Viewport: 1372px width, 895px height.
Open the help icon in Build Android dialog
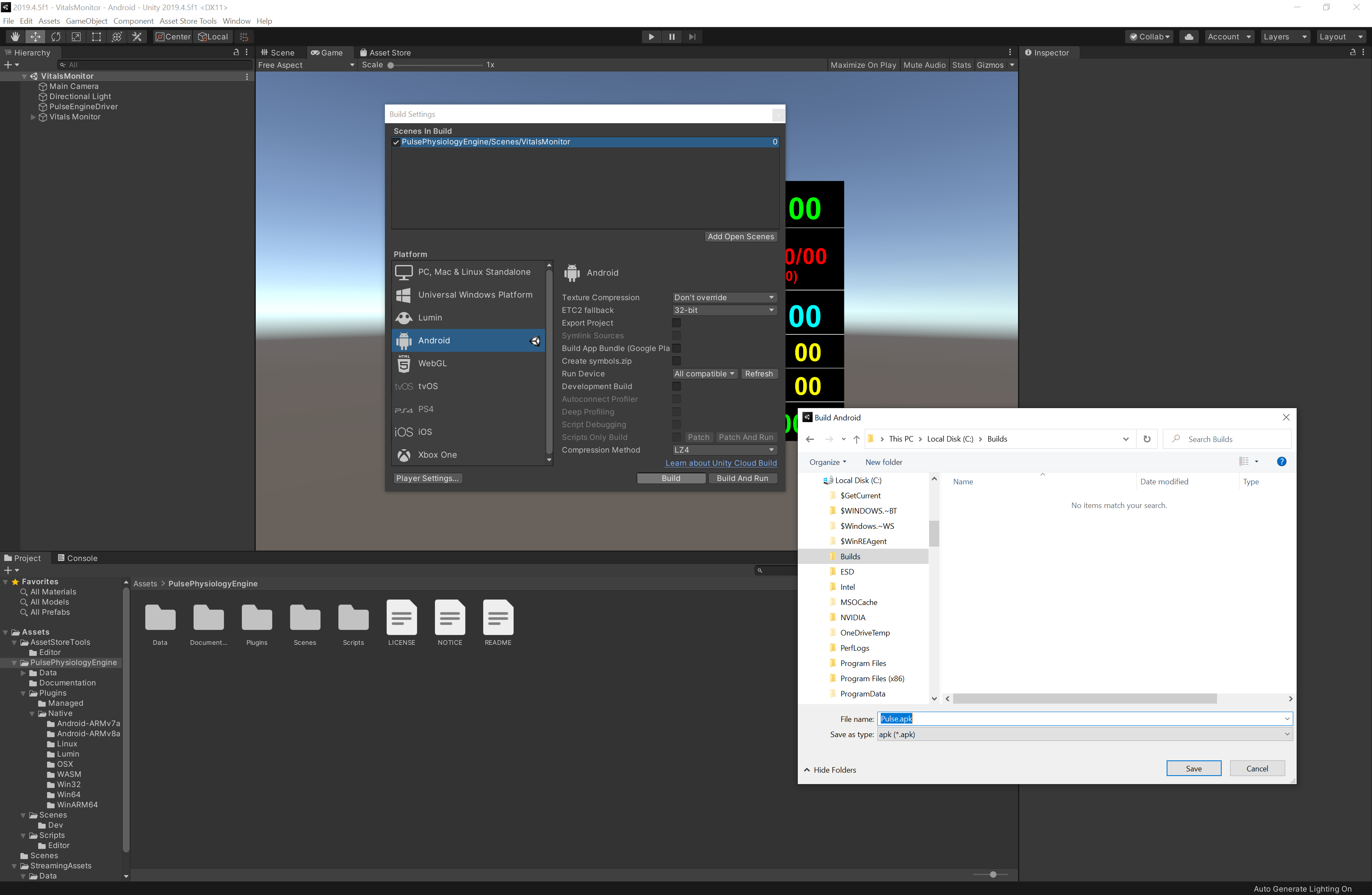[x=1281, y=461]
